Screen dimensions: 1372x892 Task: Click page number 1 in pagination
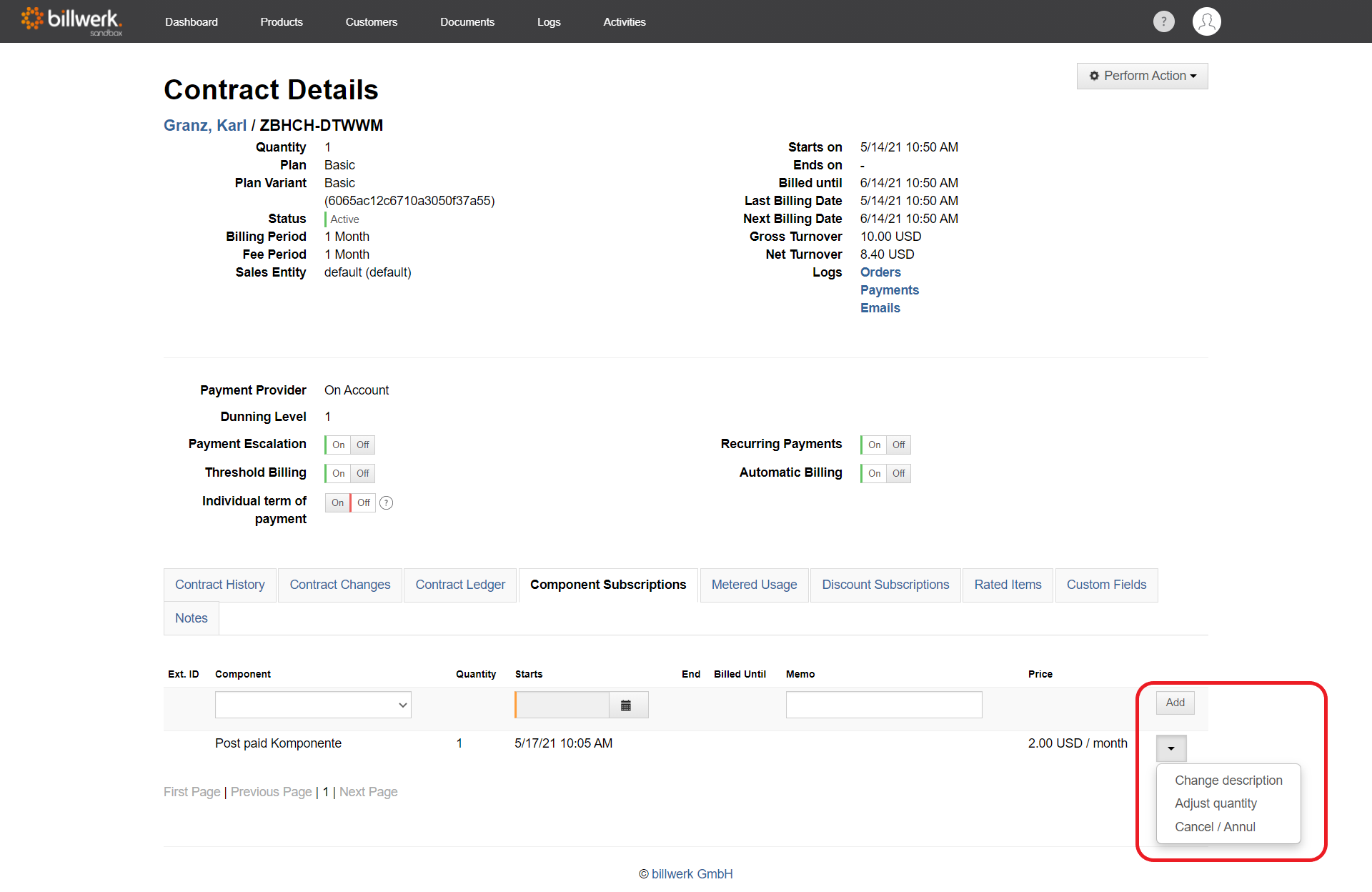(326, 792)
